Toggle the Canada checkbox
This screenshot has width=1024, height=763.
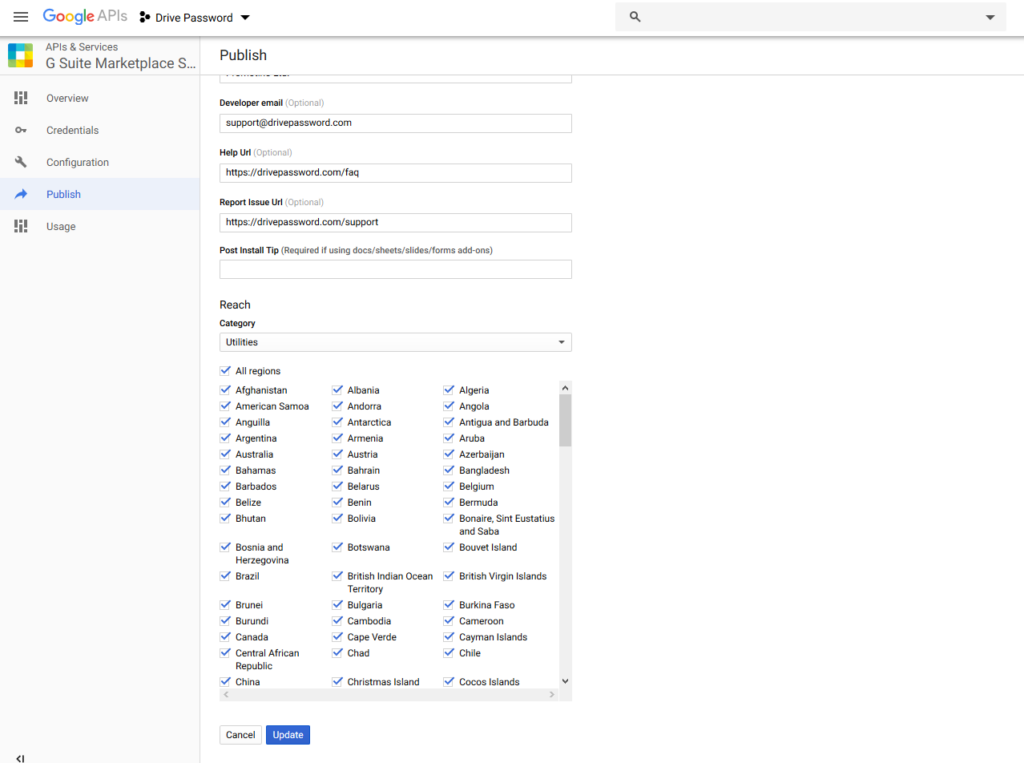coord(225,637)
